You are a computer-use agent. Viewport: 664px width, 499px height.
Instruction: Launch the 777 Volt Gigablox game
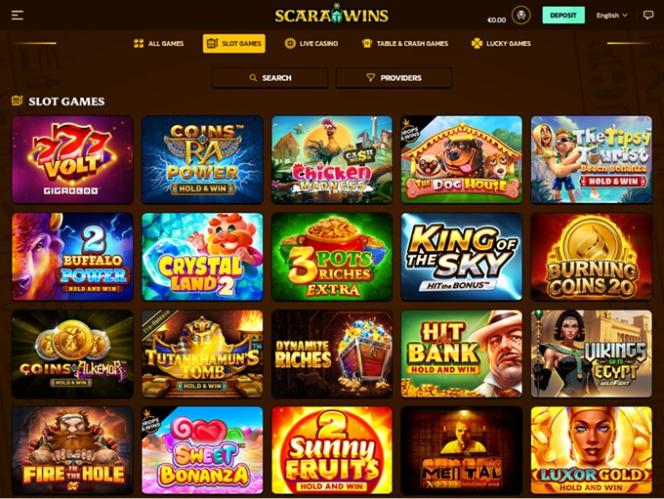72,160
